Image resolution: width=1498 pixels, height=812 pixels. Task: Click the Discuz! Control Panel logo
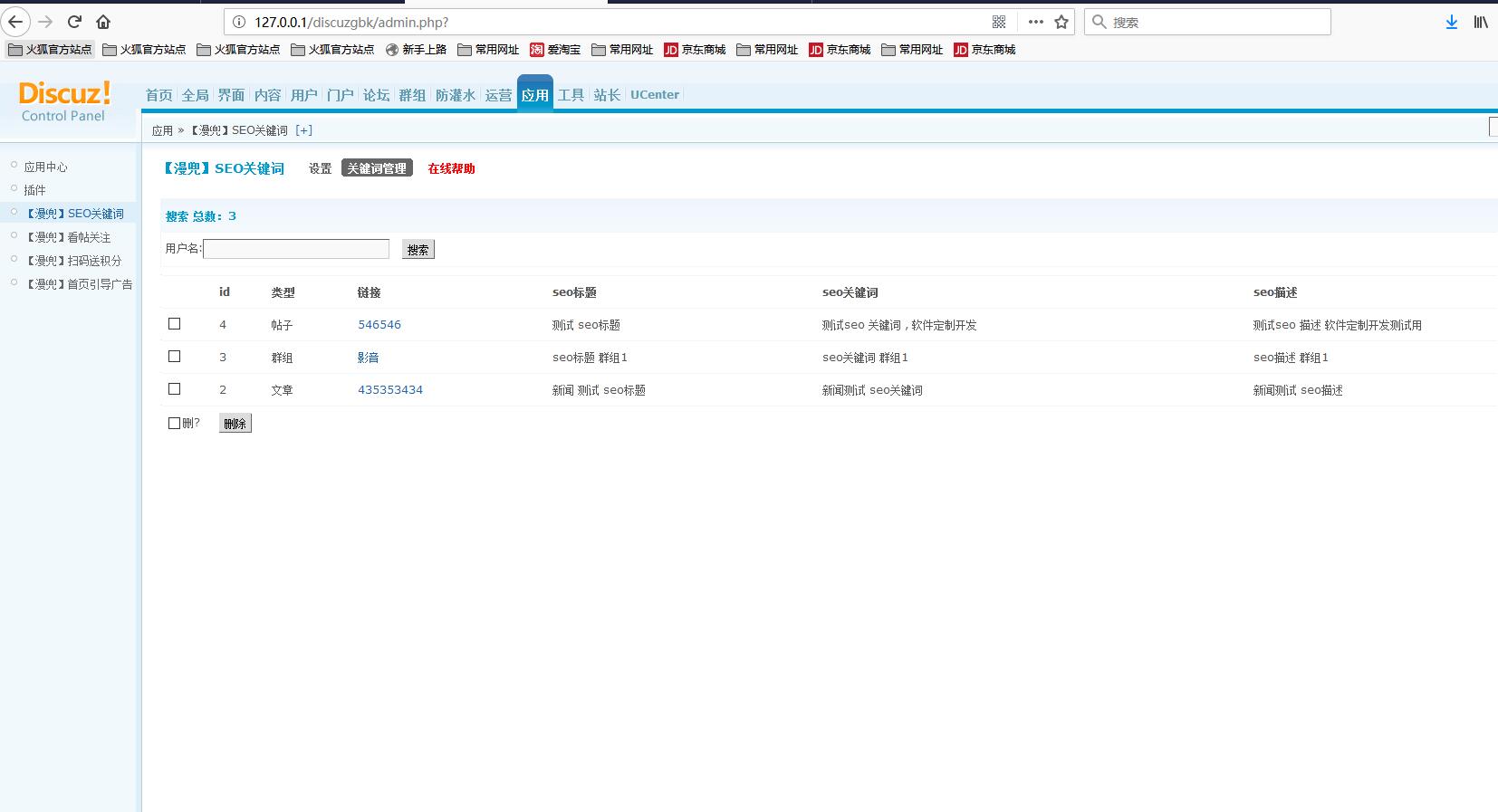point(64,100)
